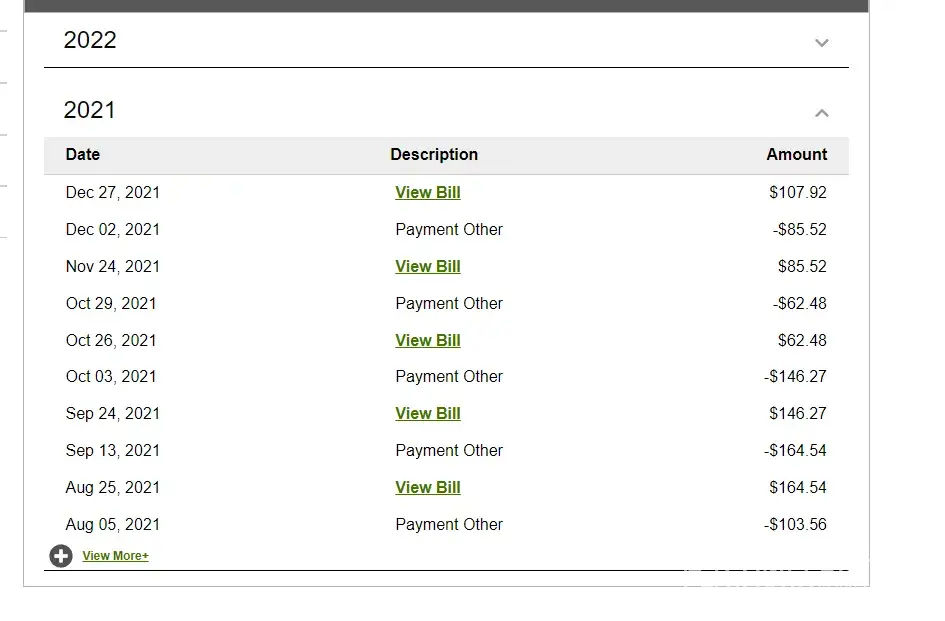
Task: Expand the 2022 section chevron
Action: 822,43
